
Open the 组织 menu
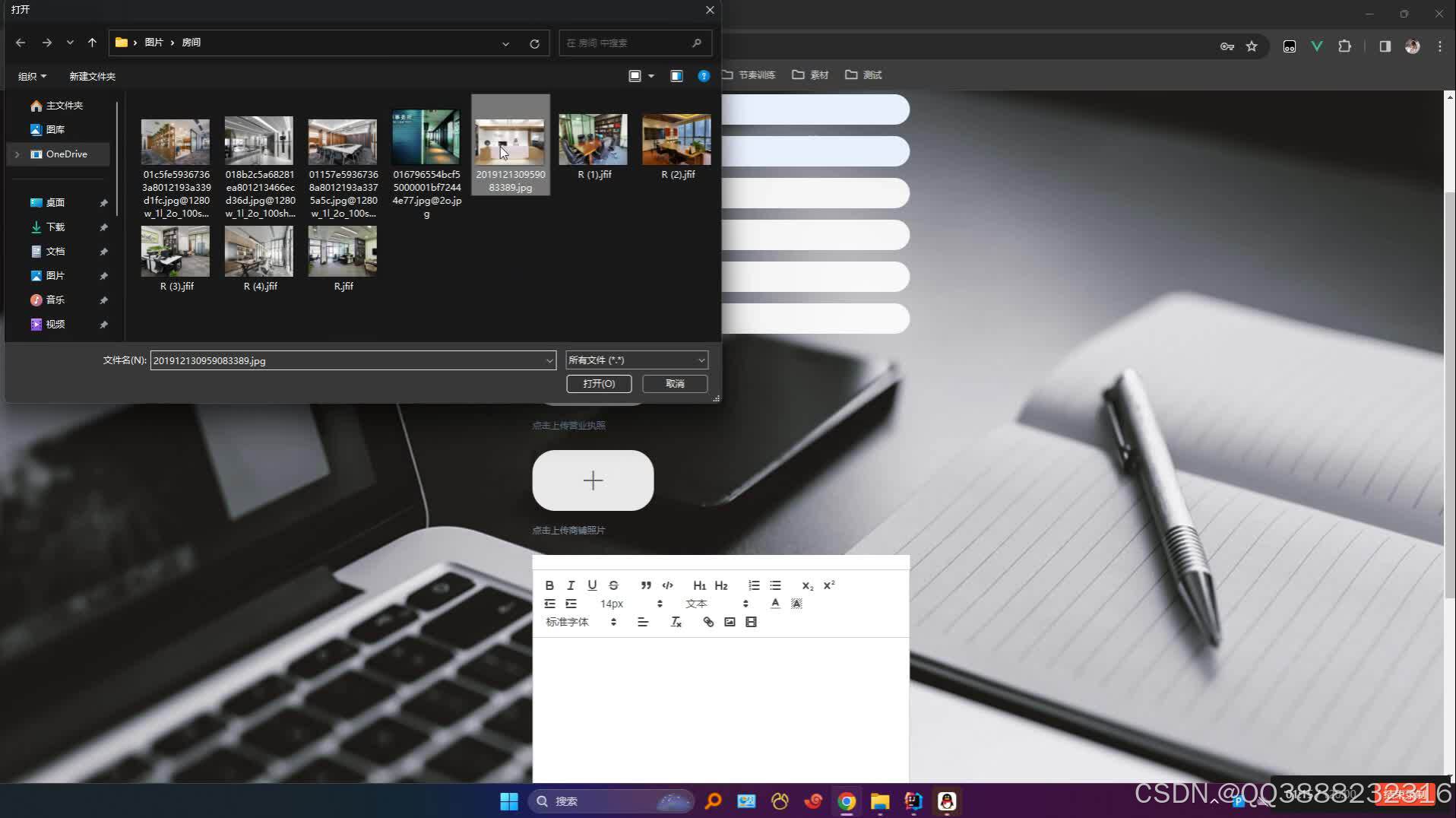(32, 76)
